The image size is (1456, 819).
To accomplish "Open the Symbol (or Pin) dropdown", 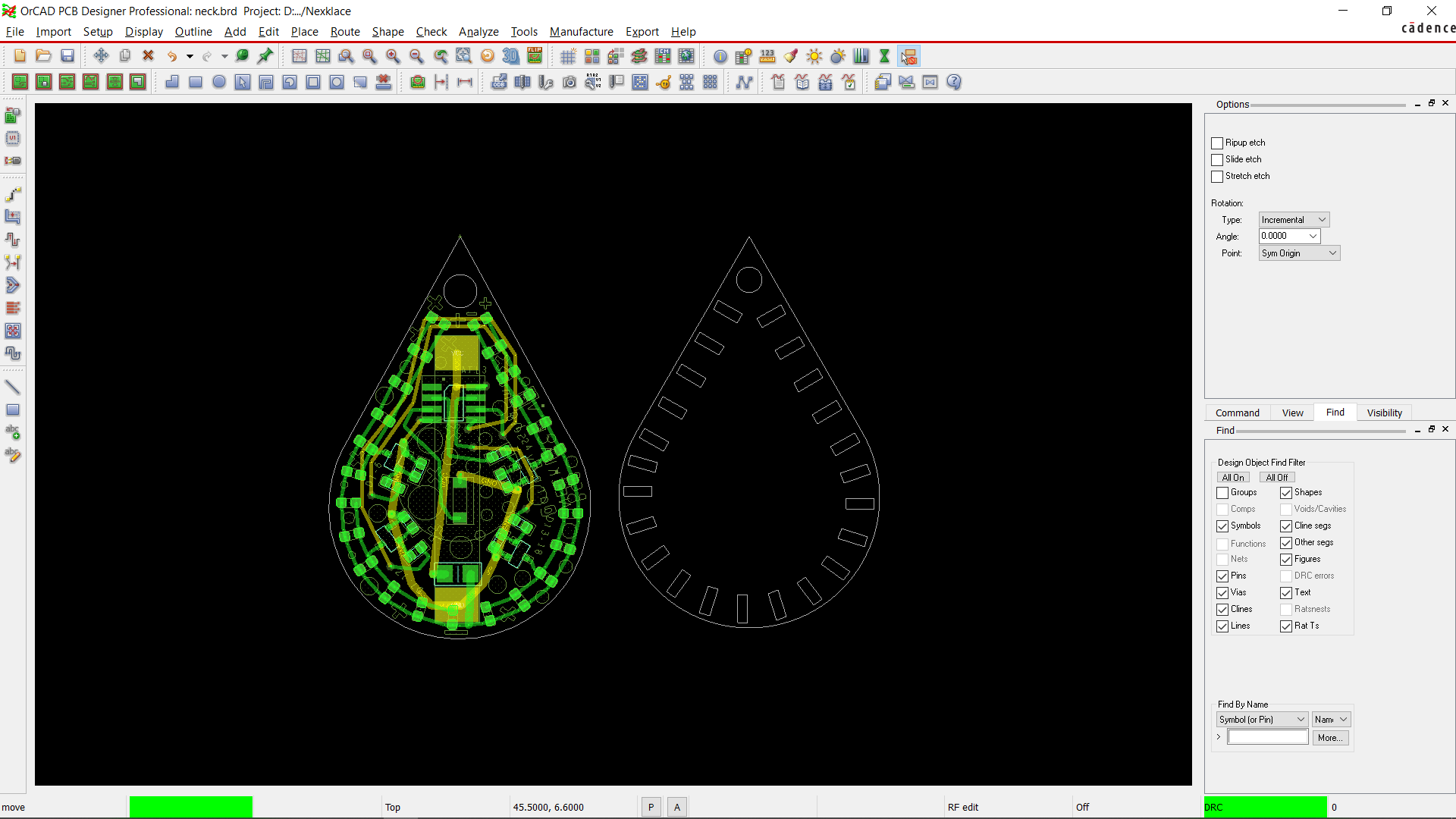I will tap(1263, 720).
